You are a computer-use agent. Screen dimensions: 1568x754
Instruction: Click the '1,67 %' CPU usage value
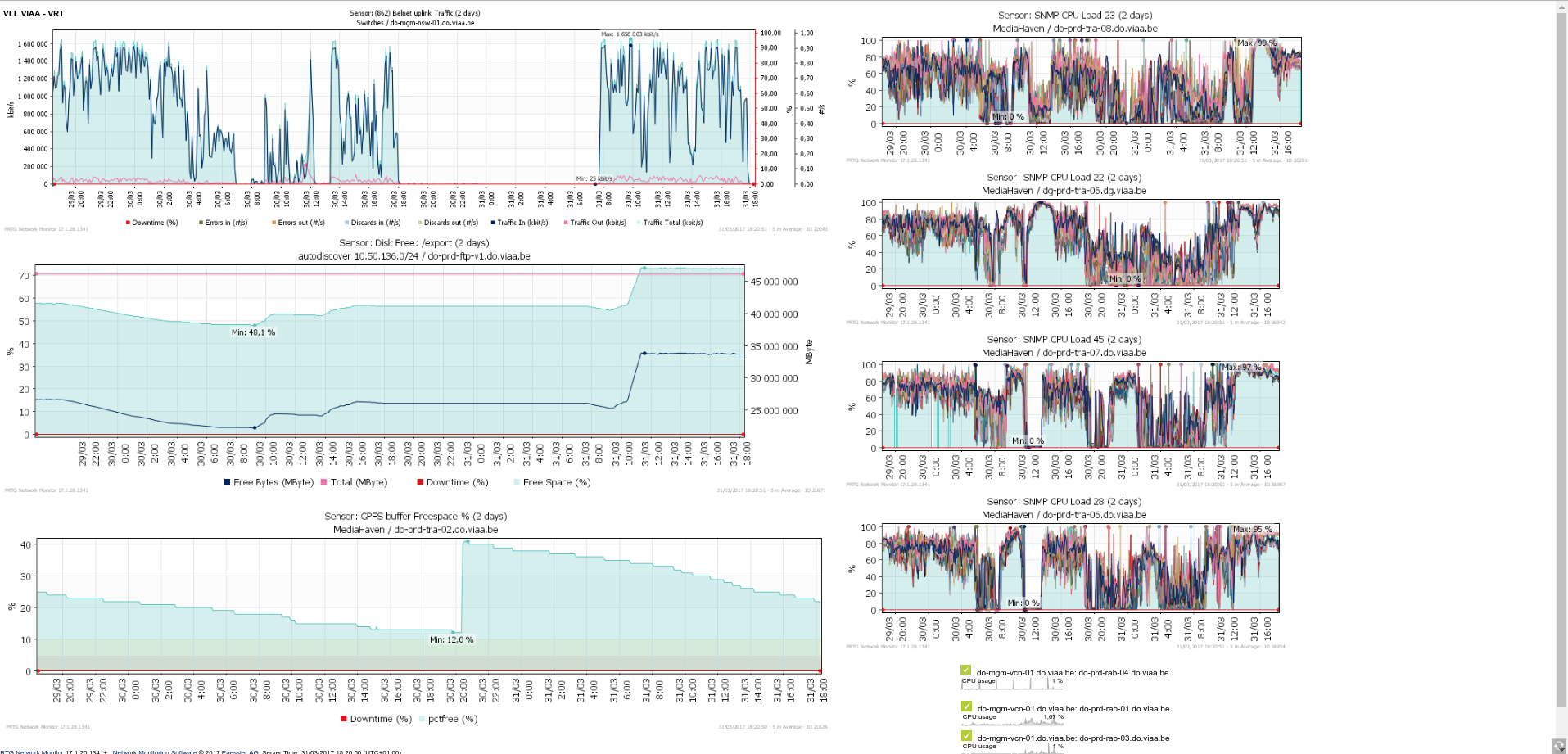coord(1053,717)
